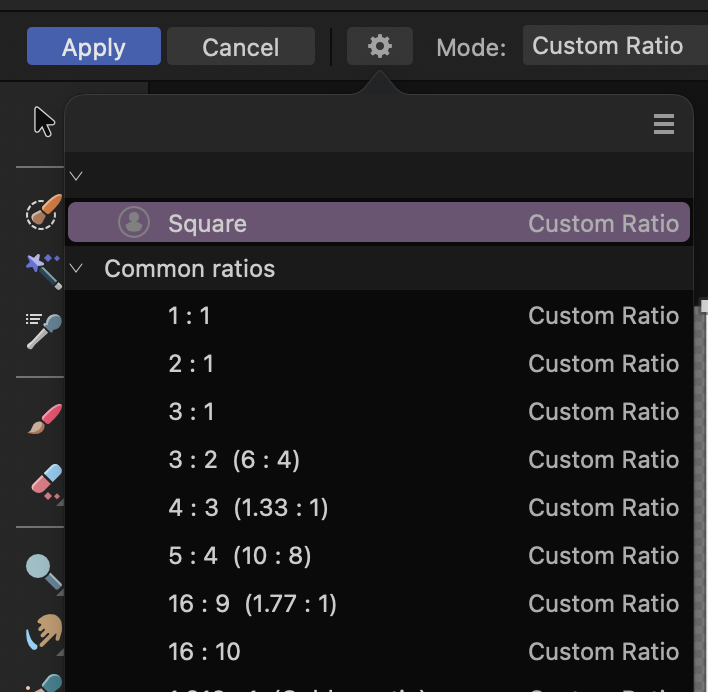Open the crop presets gear menu
Image resolution: width=708 pixels, height=692 pixels.
(379, 46)
